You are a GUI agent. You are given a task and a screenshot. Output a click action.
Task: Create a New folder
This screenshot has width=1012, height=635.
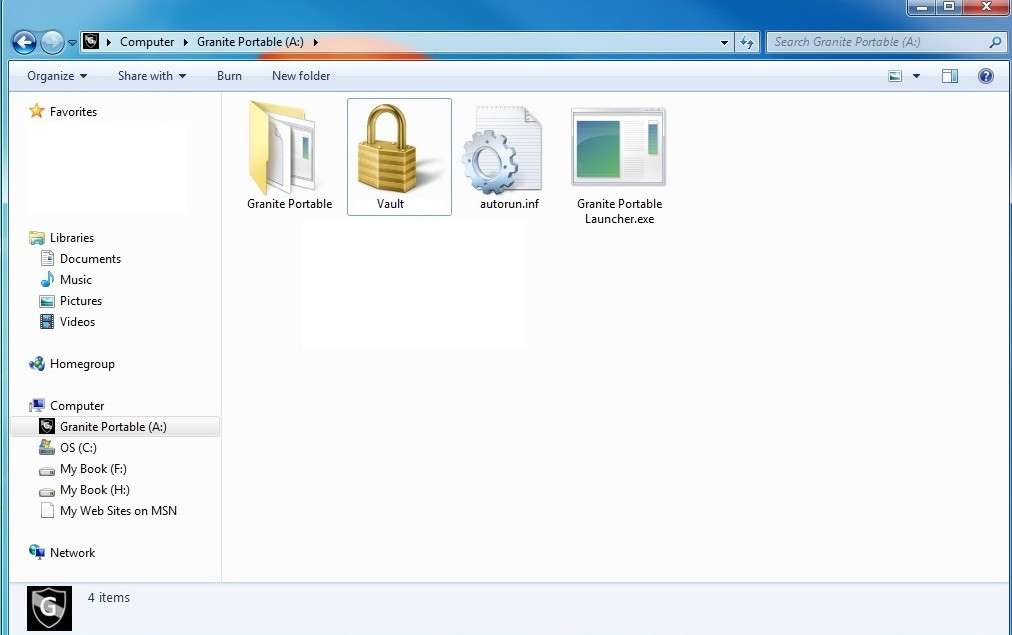pos(301,76)
